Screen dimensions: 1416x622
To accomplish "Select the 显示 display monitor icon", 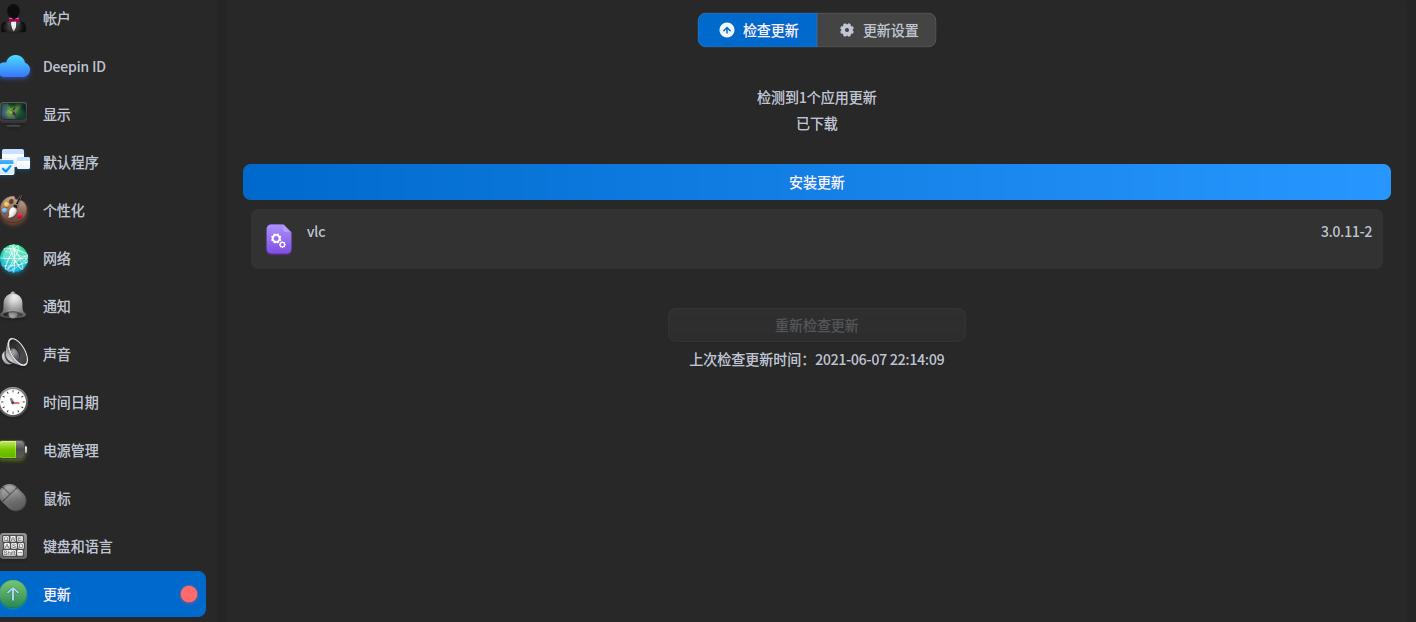I will (x=14, y=114).
